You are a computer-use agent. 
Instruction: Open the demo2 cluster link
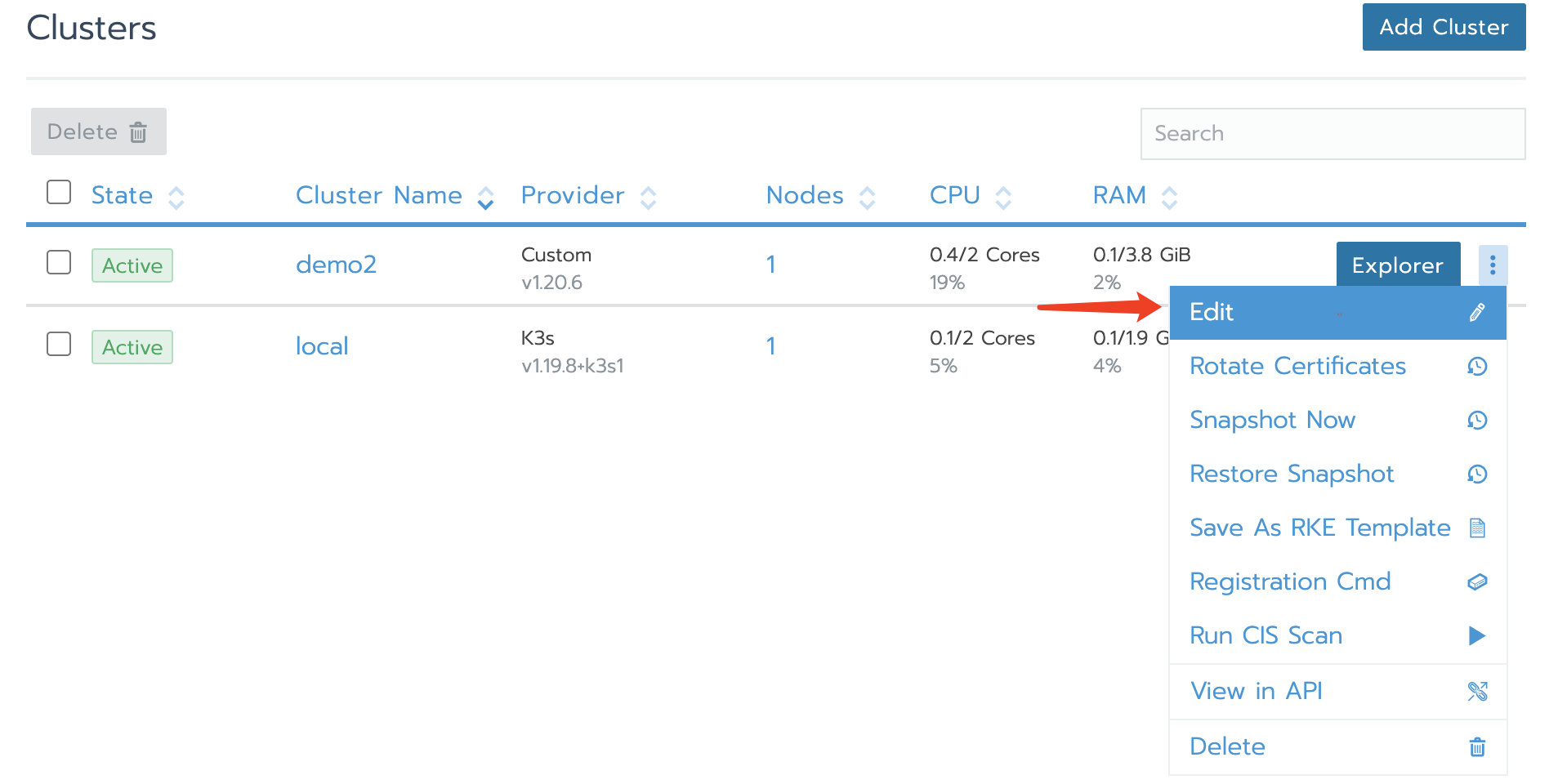point(337,264)
